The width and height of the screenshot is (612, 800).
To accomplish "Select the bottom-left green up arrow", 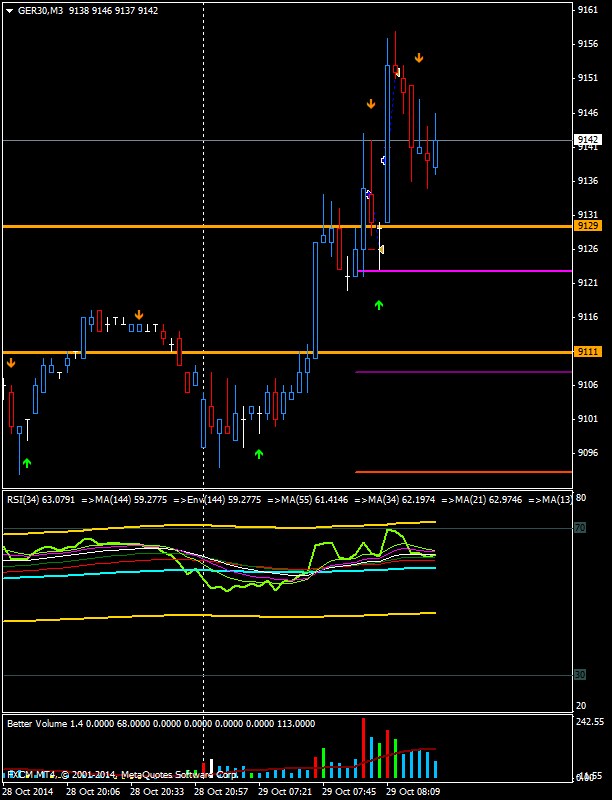I will pyautogui.click(x=27, y=462).
